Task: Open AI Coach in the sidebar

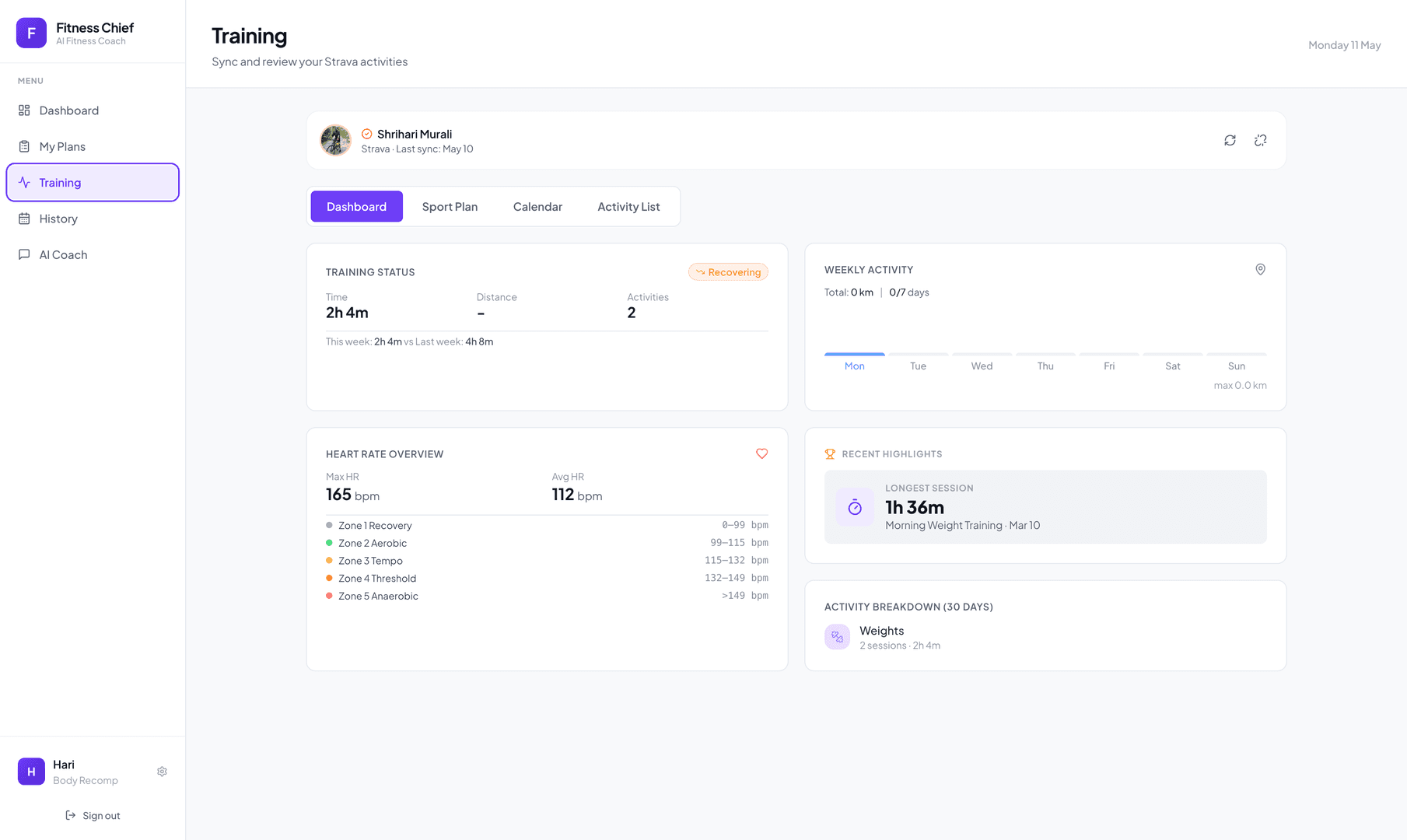Action: pyautogui.click(x=93, y=254)
